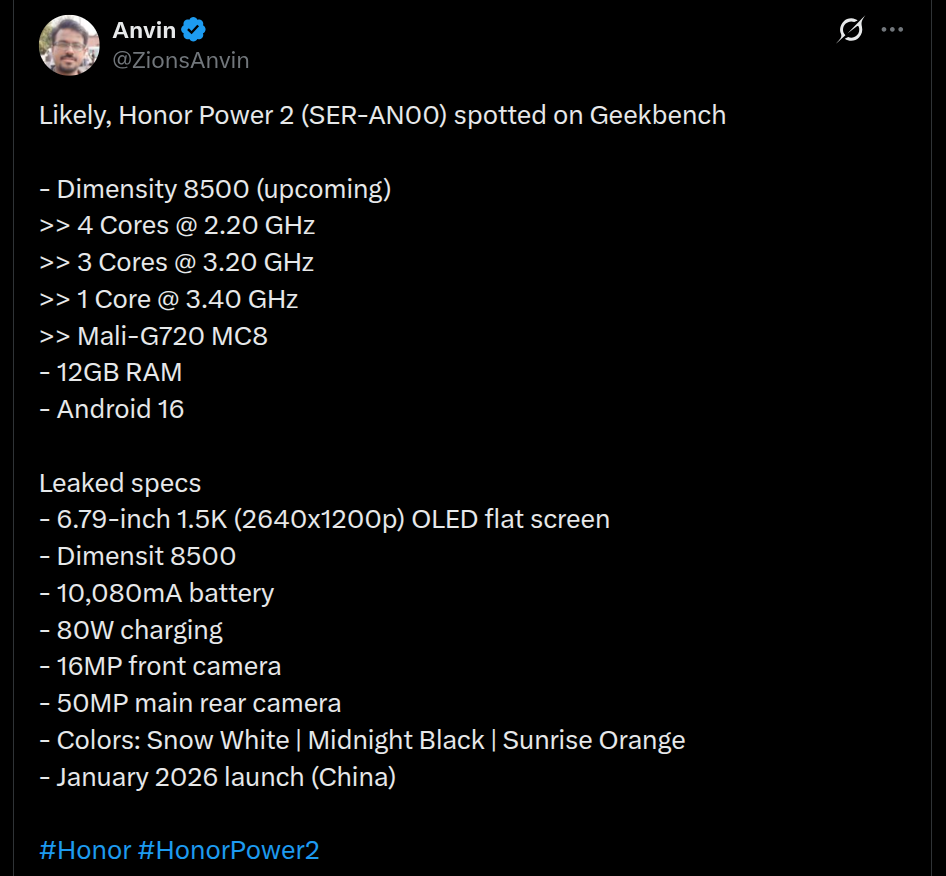
Task: Click the '12GB RAM' line
Action: (111, 372)
